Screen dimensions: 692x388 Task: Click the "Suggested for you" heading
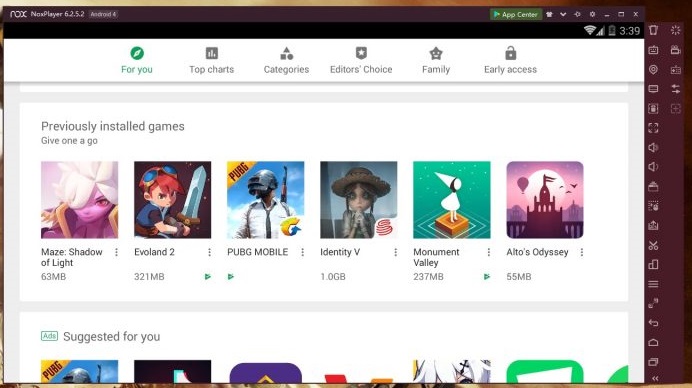click(112, 336)
